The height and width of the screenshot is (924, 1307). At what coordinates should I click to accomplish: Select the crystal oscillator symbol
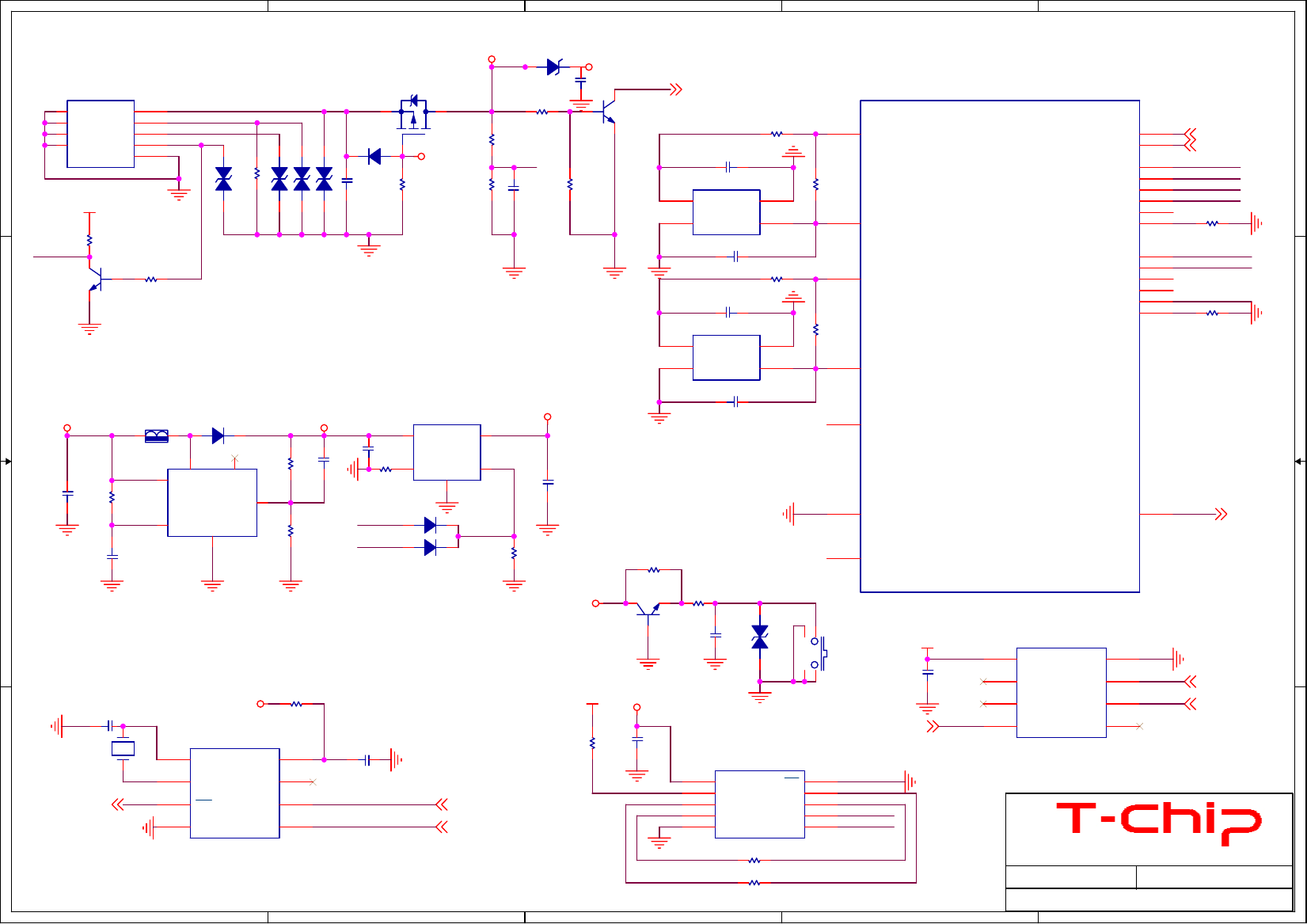(x=123, y=747)
